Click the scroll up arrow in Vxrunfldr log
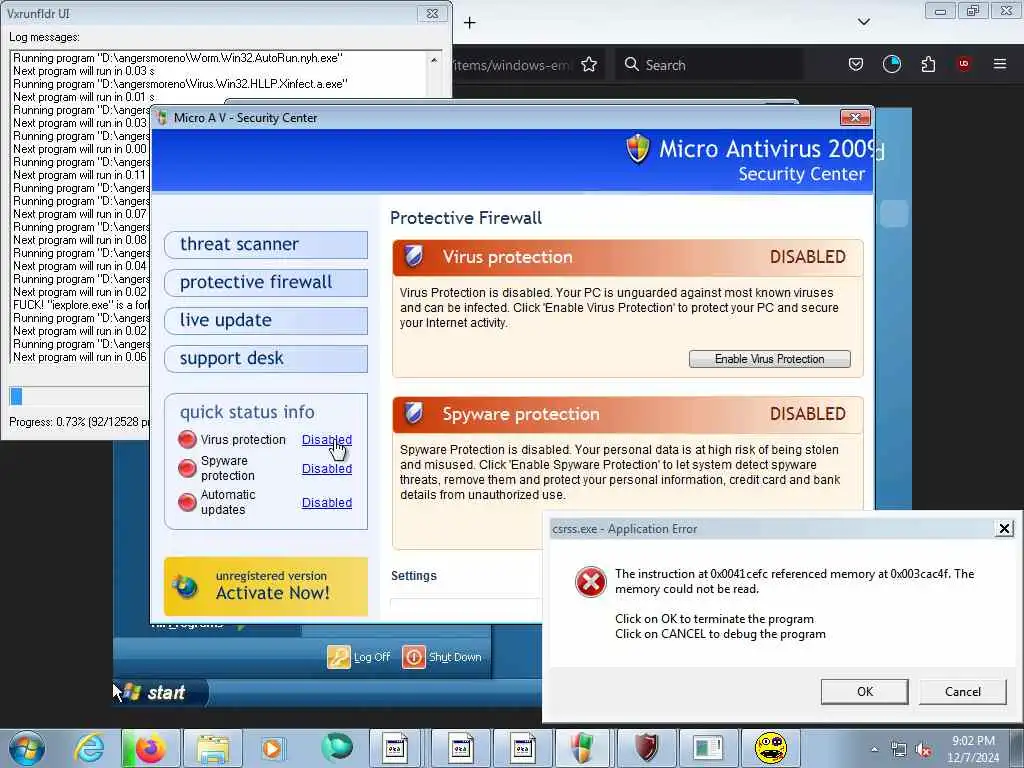The width and height of the screenshot is (1024, 768). (434, 60)
